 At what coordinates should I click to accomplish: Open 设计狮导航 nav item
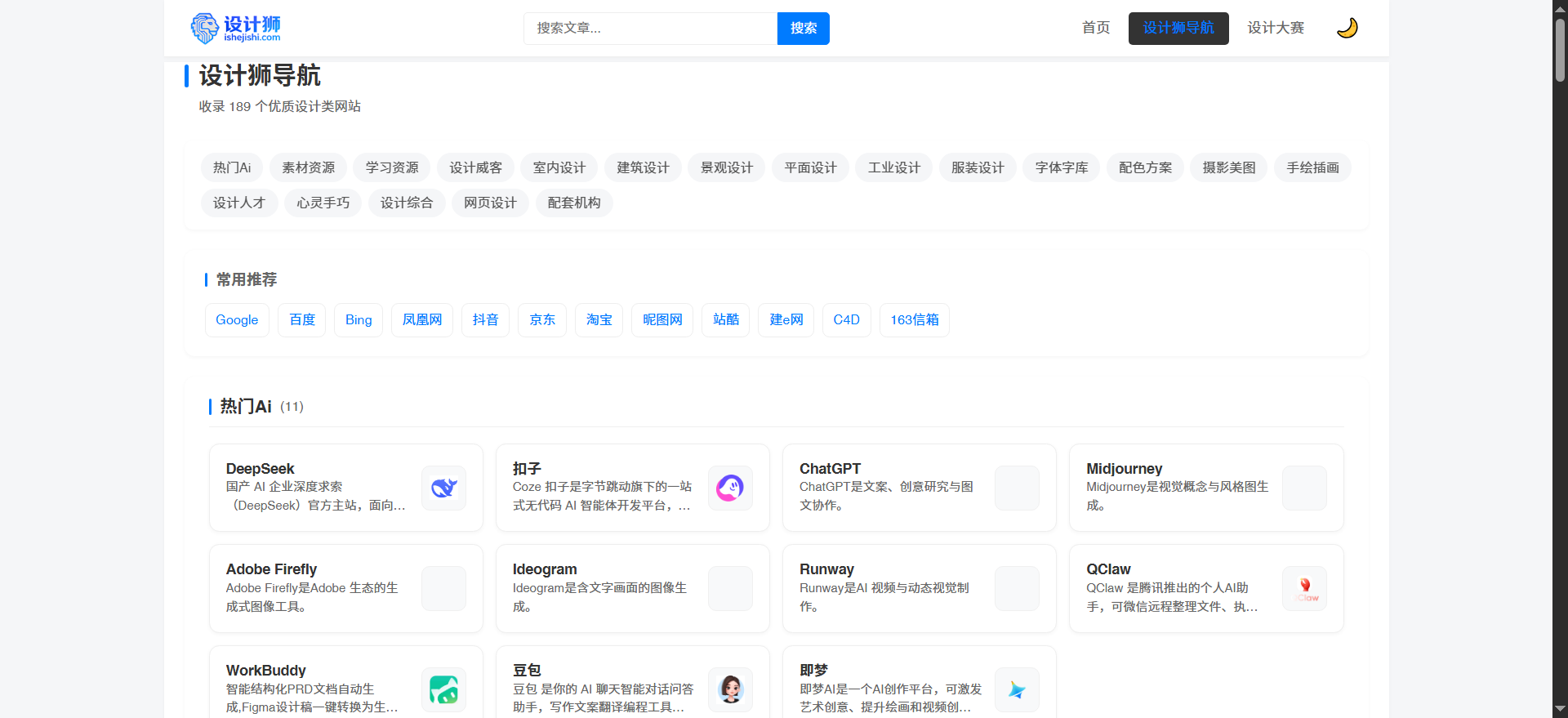click(1178, 28)
